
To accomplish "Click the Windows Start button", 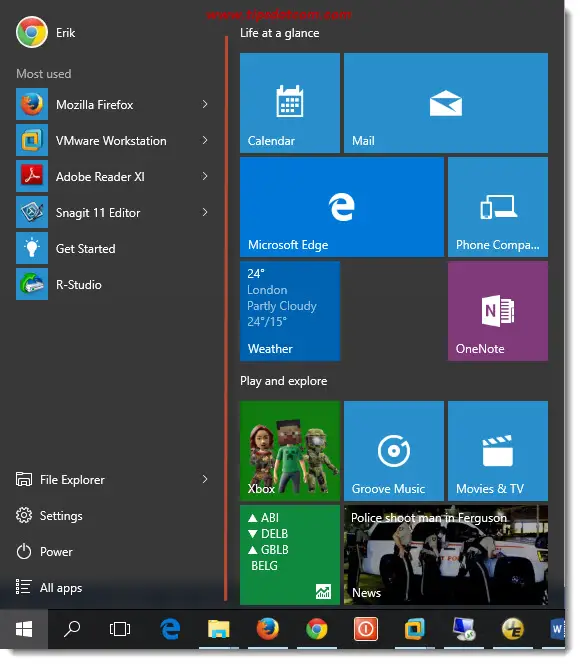I will pyautogui.click(x=24, y=629).
